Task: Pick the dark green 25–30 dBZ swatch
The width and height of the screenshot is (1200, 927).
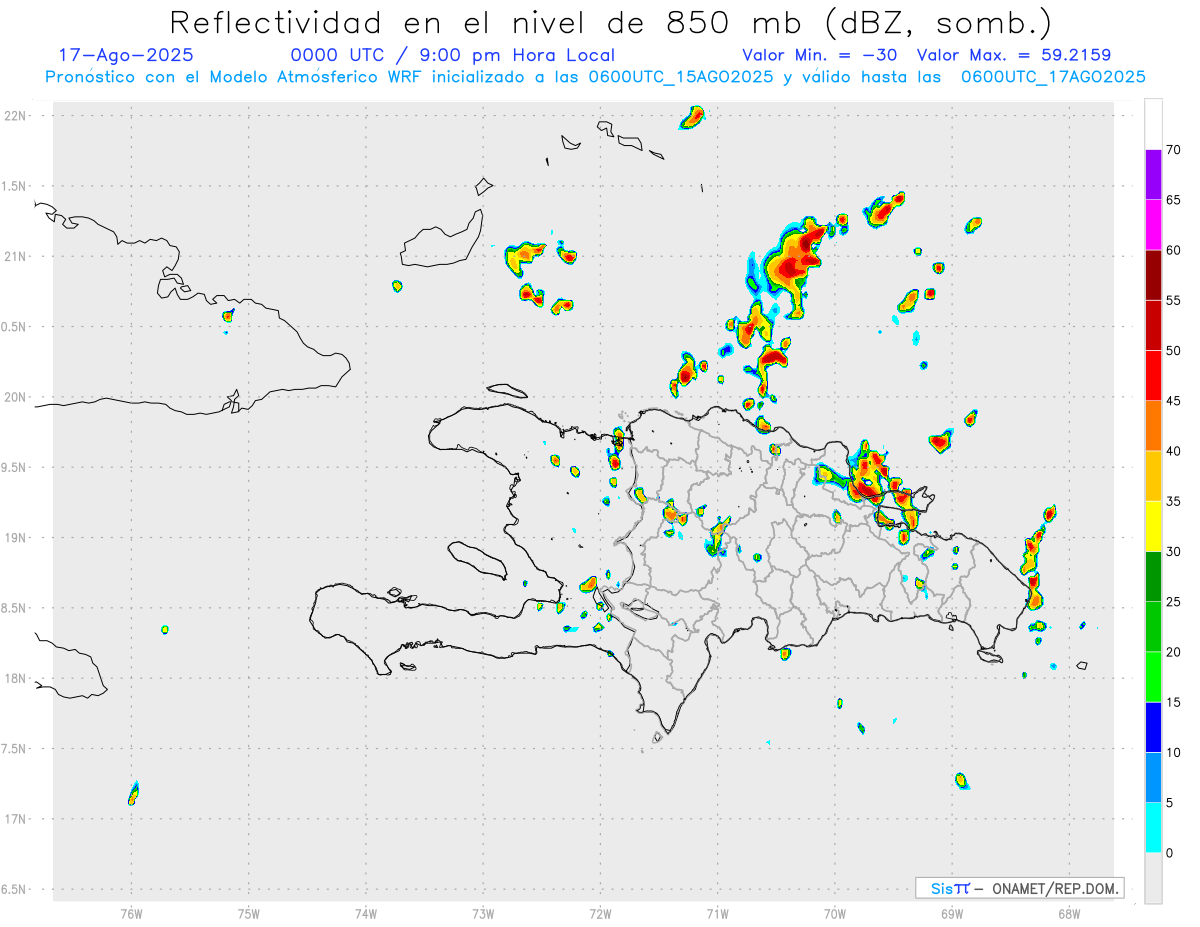Action: 1153,577
